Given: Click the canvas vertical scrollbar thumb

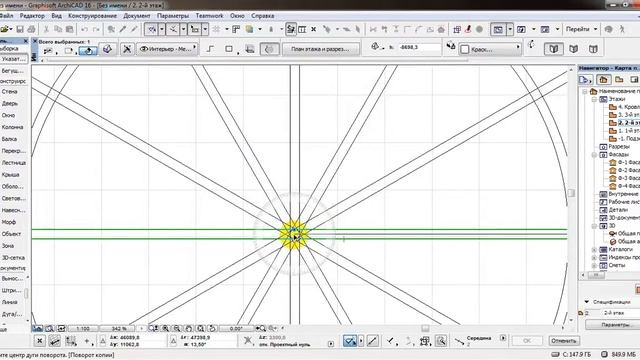Looking at the screenshot, I should coord(571,193).
